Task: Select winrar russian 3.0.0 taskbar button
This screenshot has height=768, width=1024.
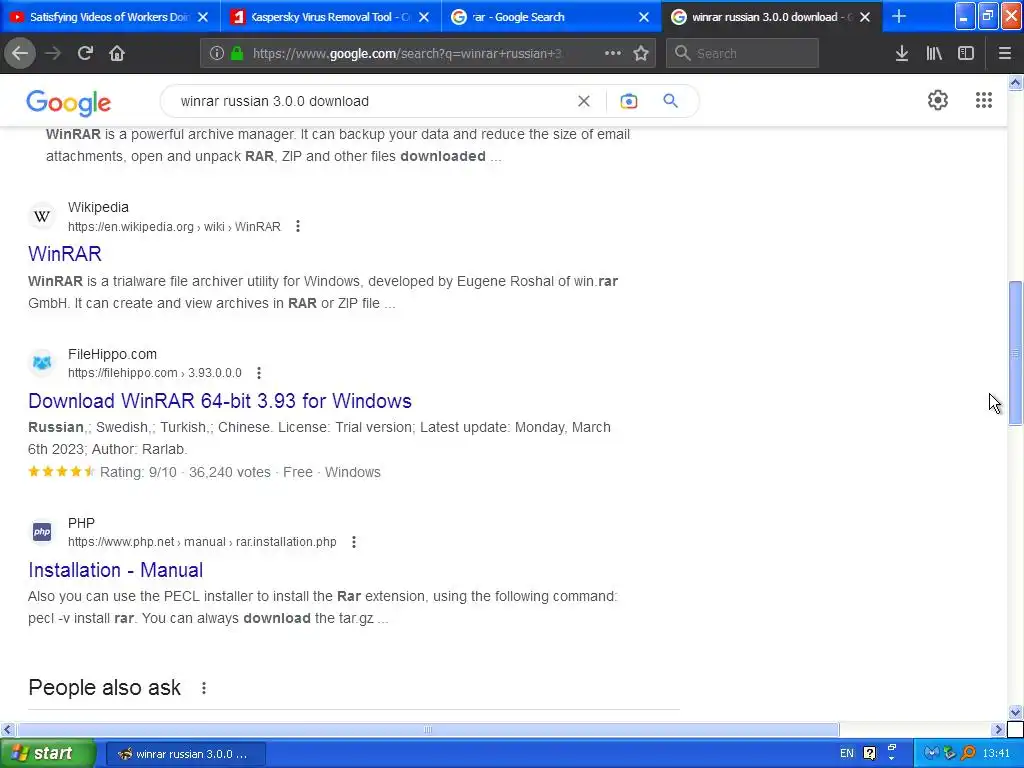Action: click(x=185, y=754)
